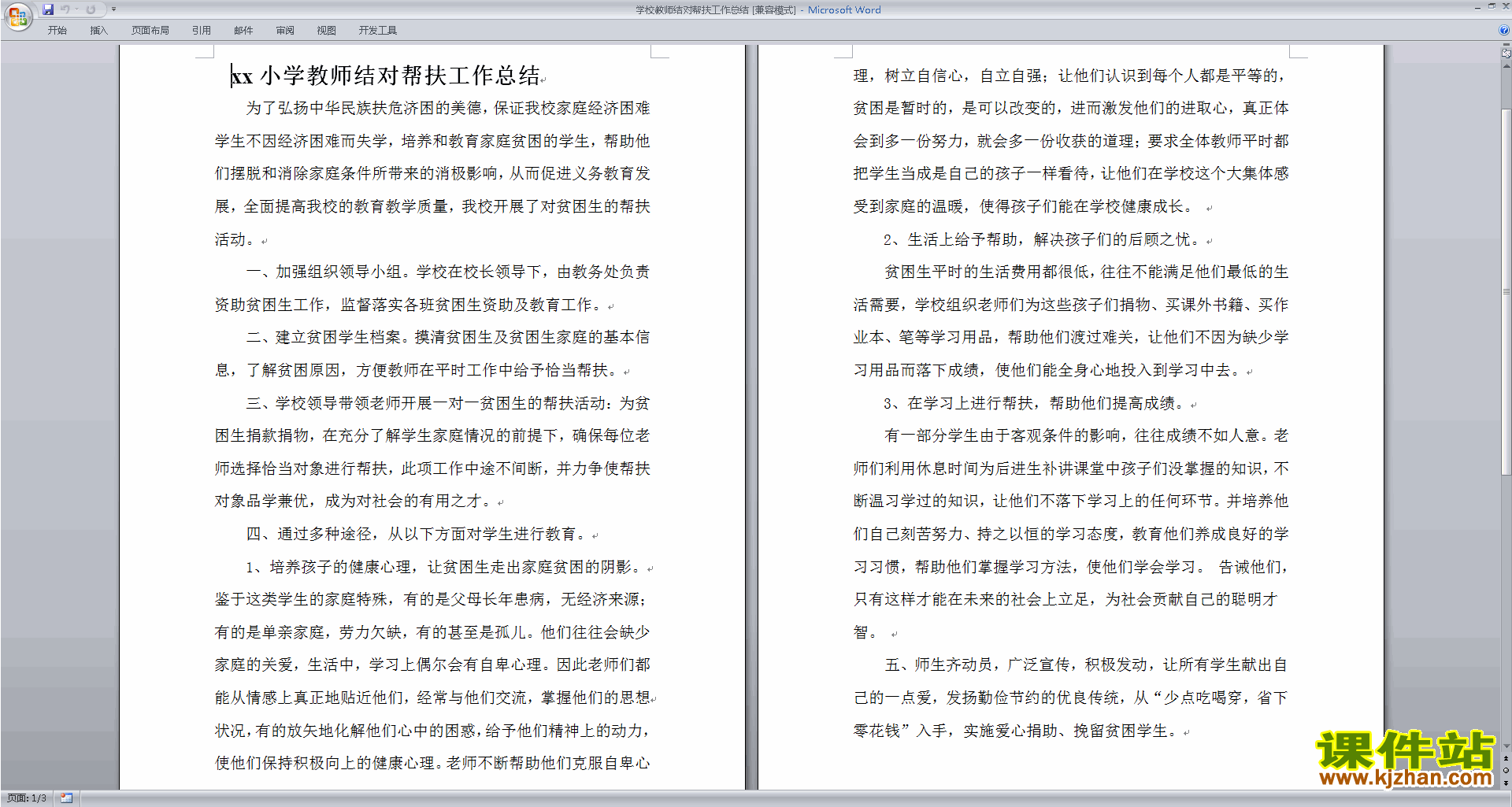This screenshot has width=1512, height=807.
Task: Open the undo history dropdown arrow
Action: pos(76,9)
